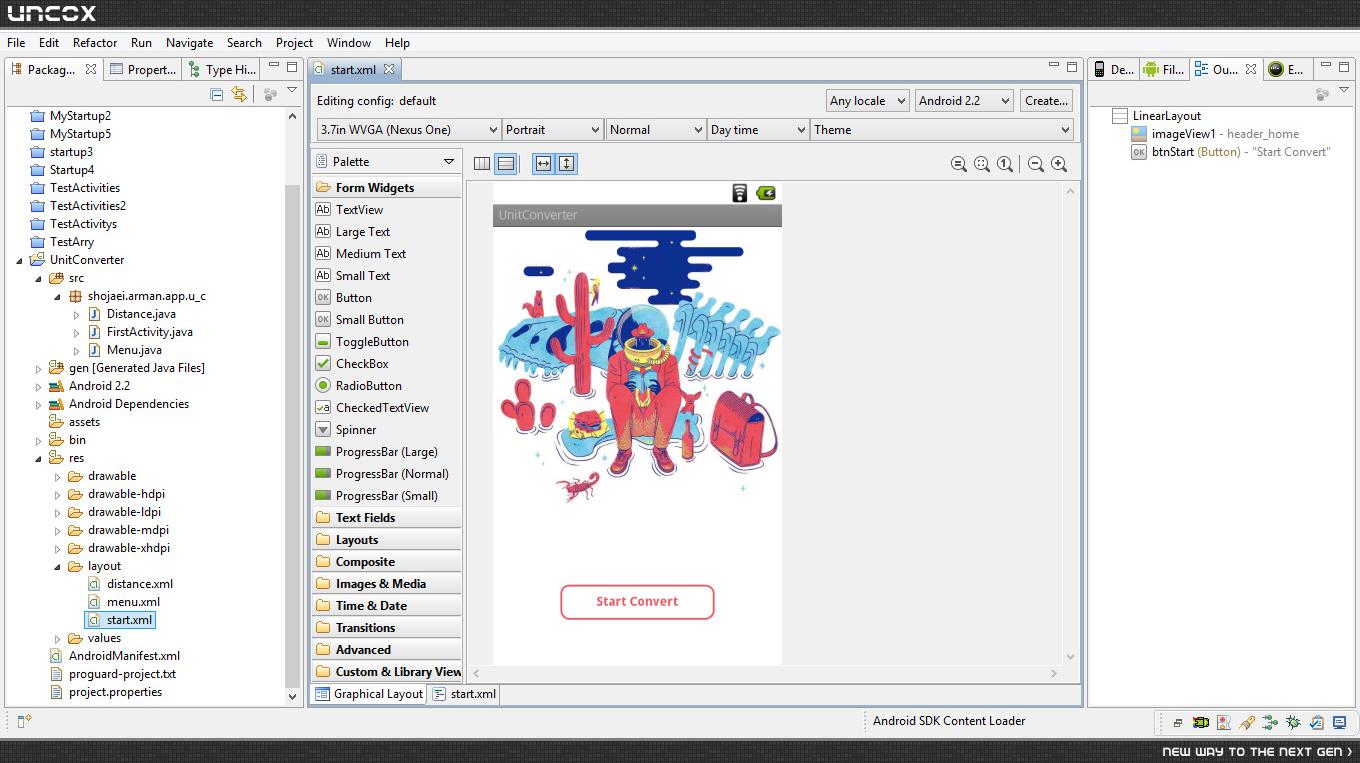This screenshot has height=763, width=1360.
Task: Expand the values folder
Action: [x=58, y=638]
